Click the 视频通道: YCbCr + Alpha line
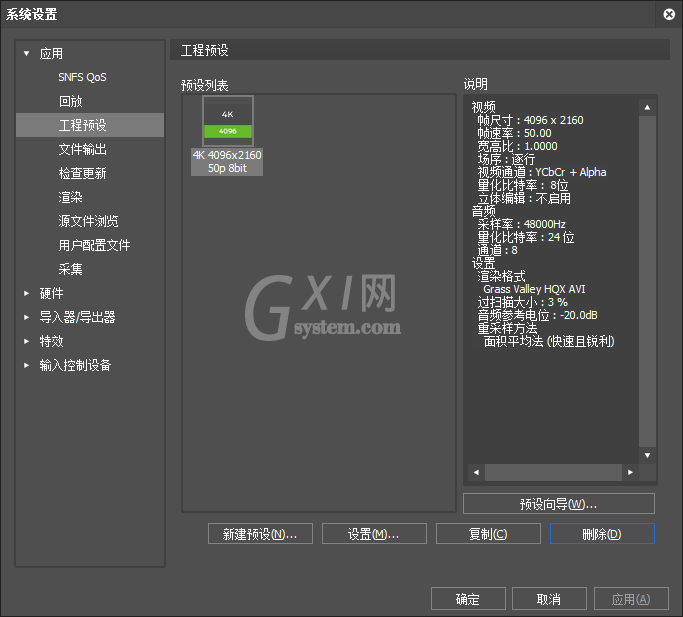 click(x=542, y=172)
